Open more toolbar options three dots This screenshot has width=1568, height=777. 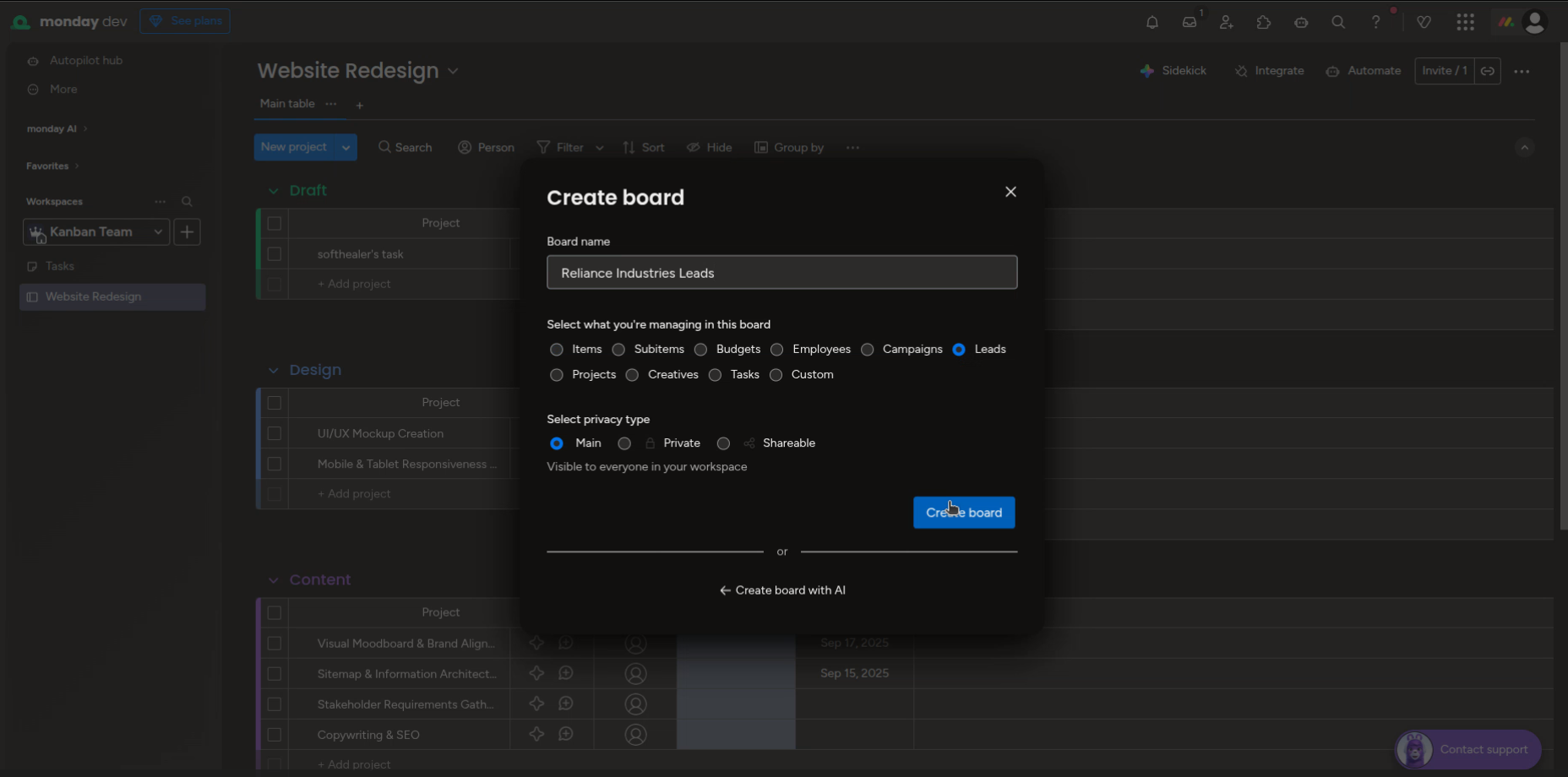point(853,148)
